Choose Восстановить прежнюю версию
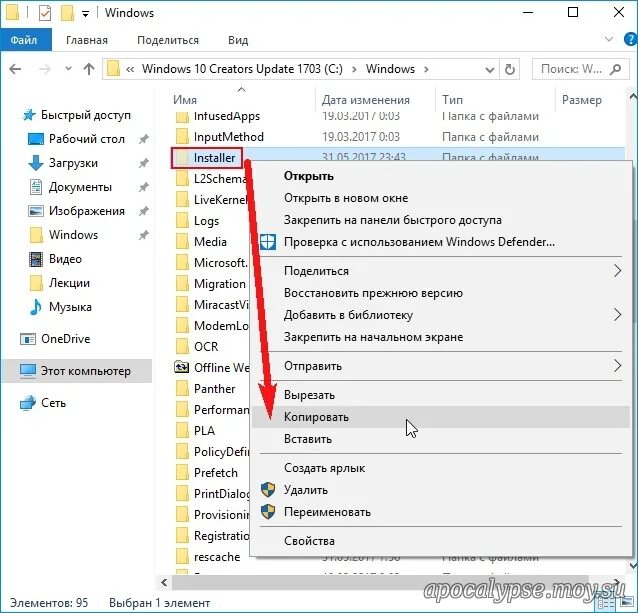 coord(441,293)
